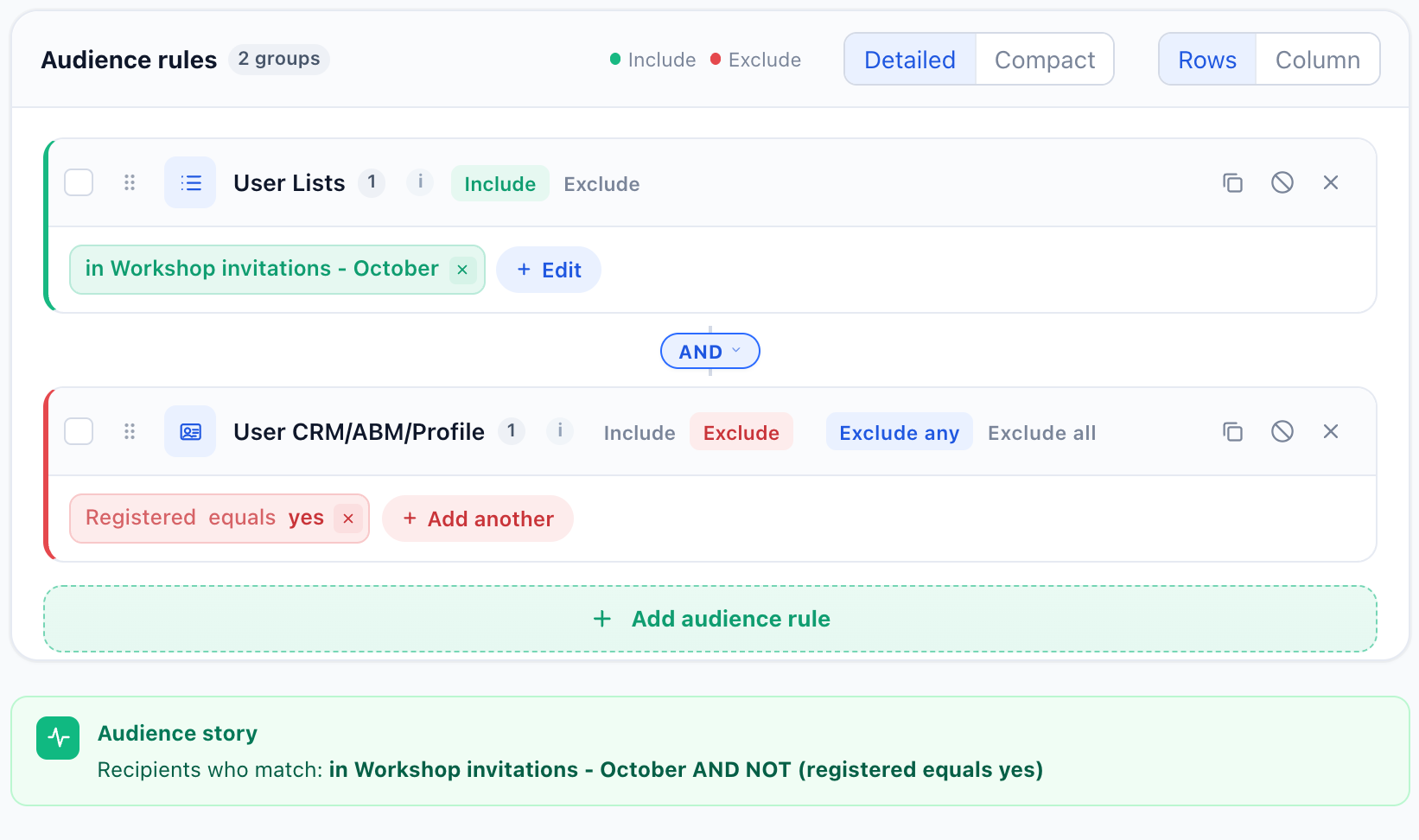
Task: Set User Lists rule to Include
Action: tap(500, 183)
